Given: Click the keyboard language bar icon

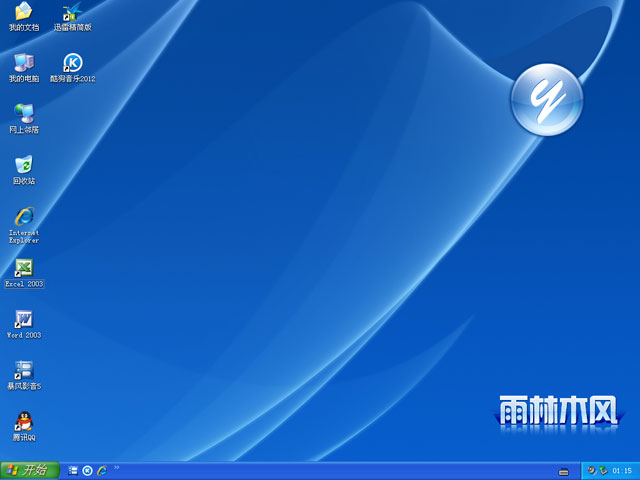Looking at the screenshot, I should 564,472.
